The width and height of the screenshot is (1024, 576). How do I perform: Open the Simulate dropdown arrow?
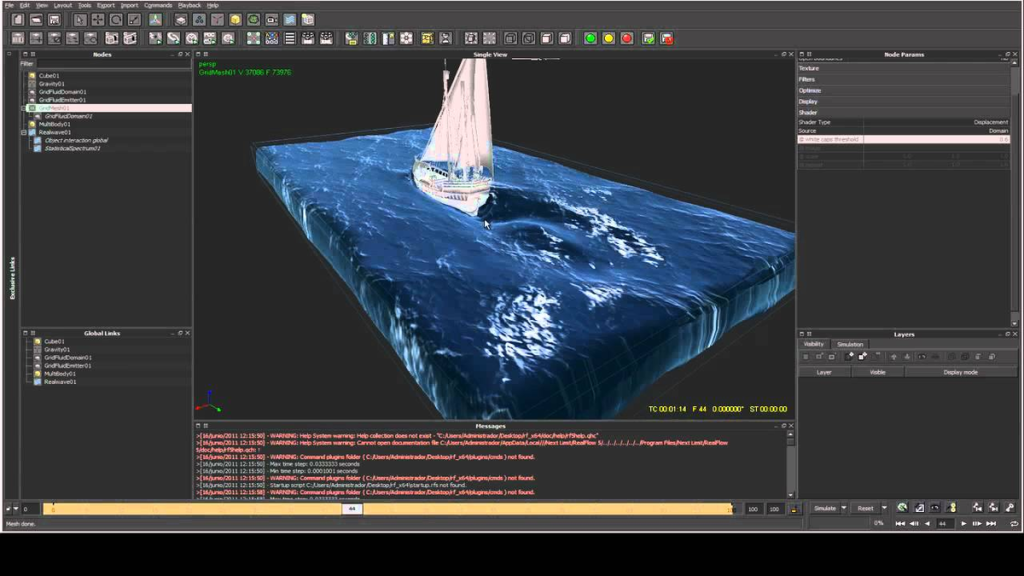[844, 508]
